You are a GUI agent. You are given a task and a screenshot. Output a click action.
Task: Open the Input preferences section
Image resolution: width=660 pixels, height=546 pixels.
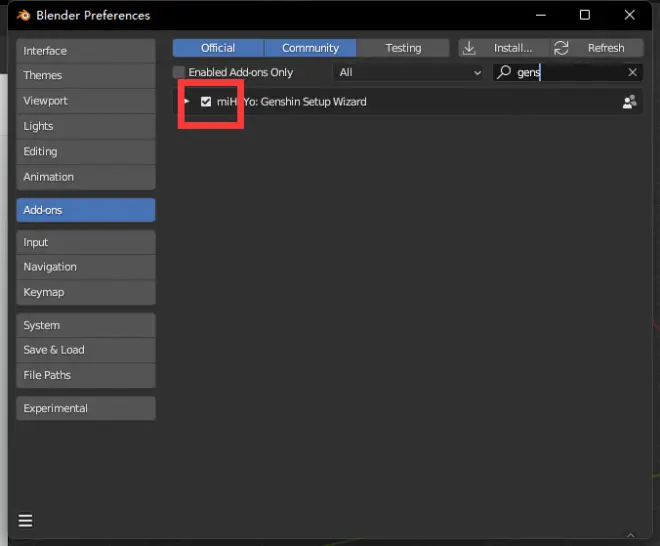tap(86, 242)
